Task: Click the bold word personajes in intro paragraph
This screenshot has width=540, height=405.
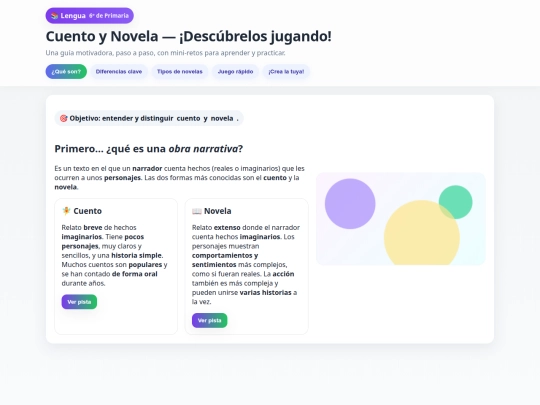Action: pyautogui.click(x=122, y=178)
